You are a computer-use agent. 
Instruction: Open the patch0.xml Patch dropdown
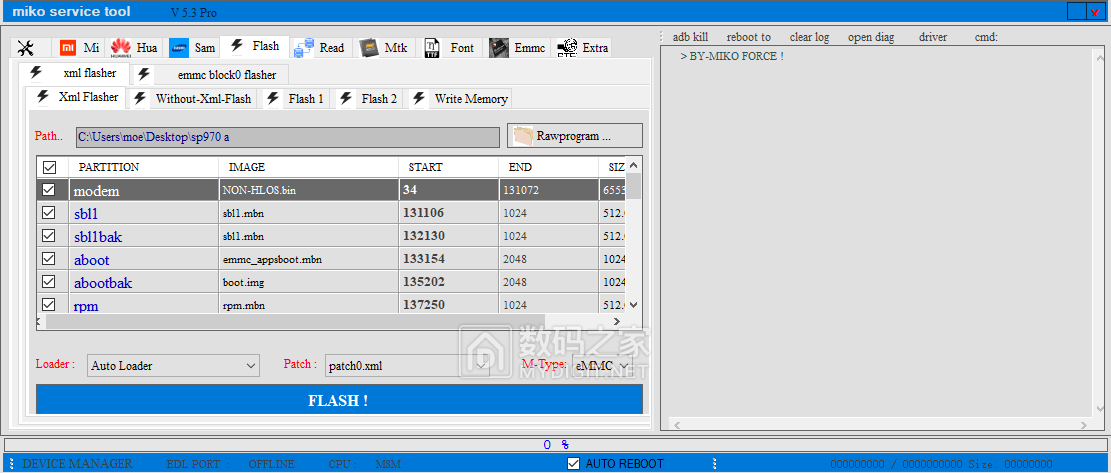click(480, 366)
